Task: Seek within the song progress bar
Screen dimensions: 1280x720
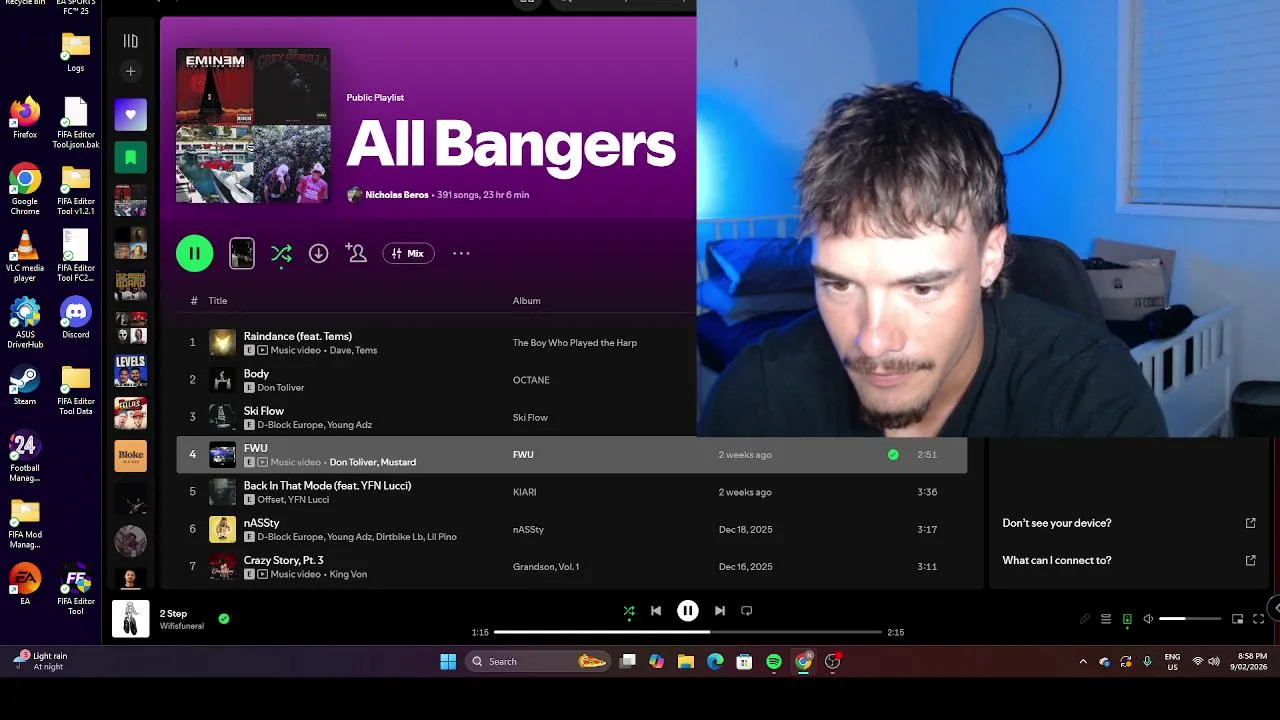Action: pos(688,632)
